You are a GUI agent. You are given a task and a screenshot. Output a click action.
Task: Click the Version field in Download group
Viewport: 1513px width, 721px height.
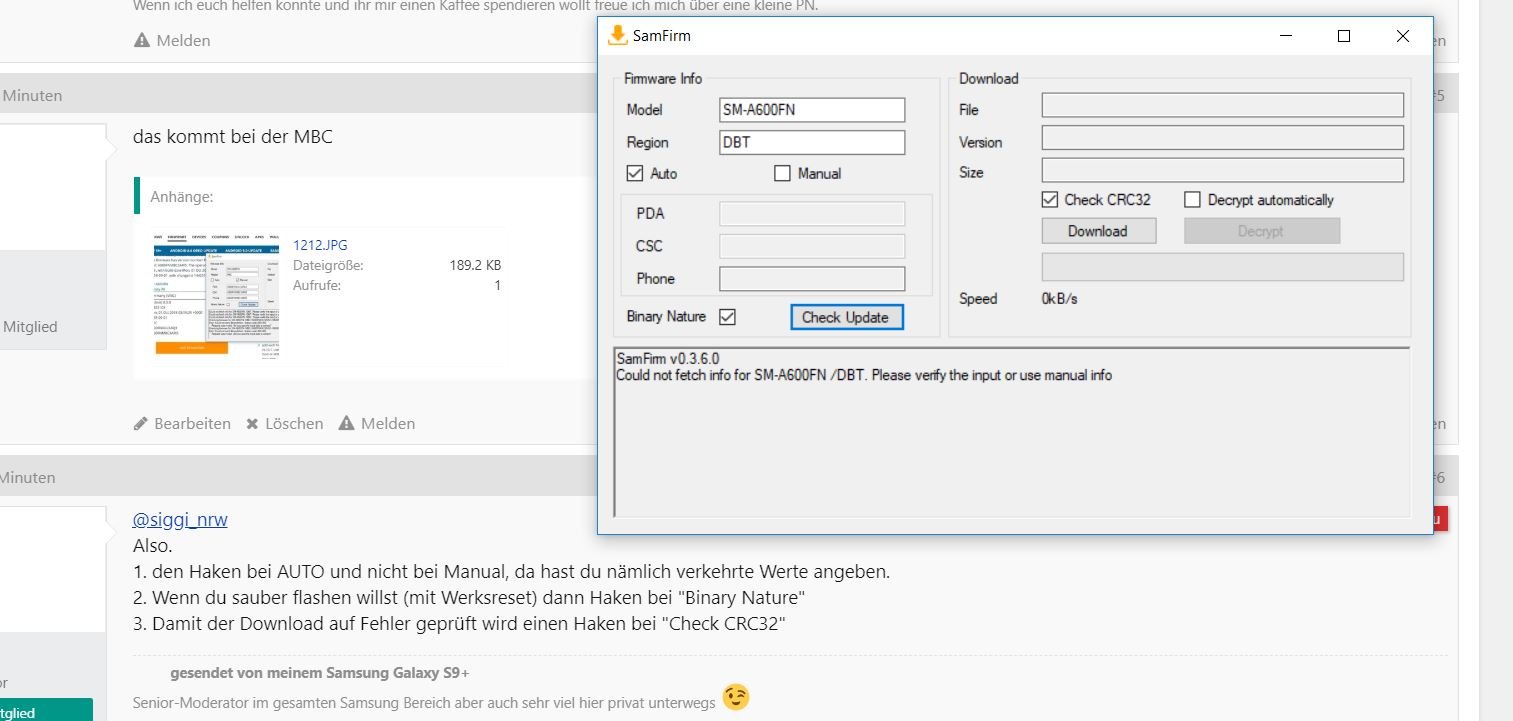point(1223,137)
